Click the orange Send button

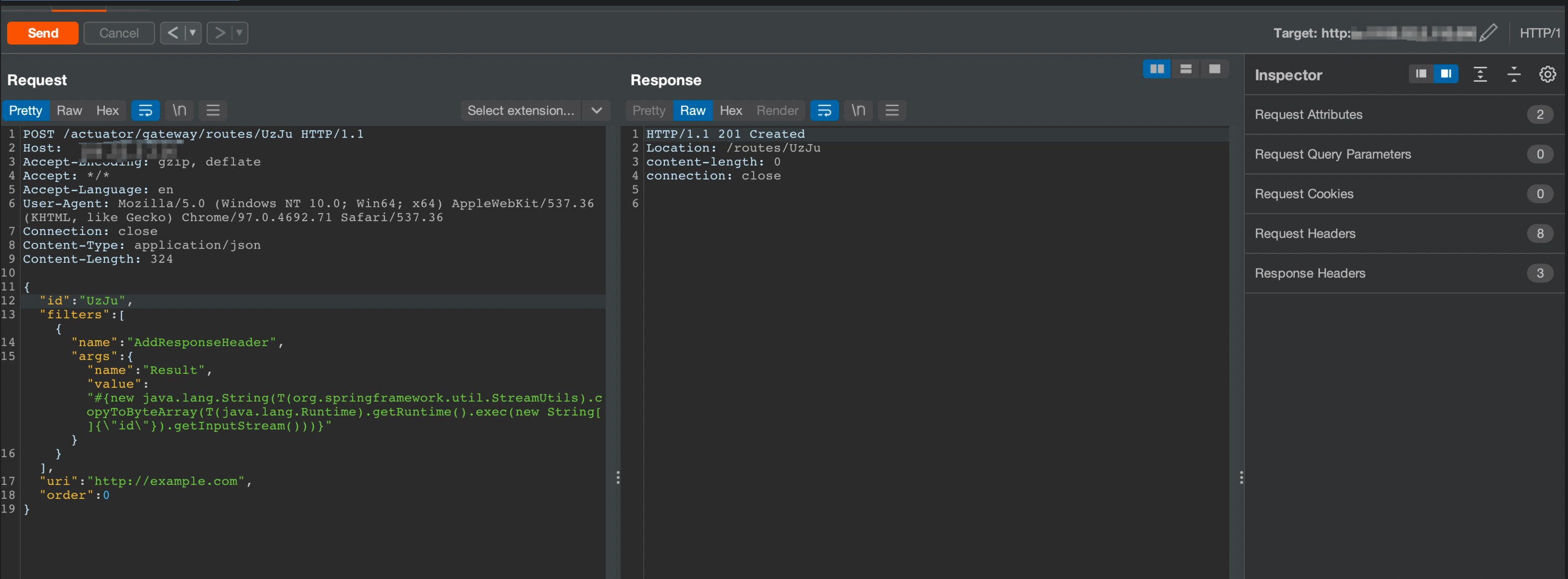pyautogui.click(x=42, y=33)
